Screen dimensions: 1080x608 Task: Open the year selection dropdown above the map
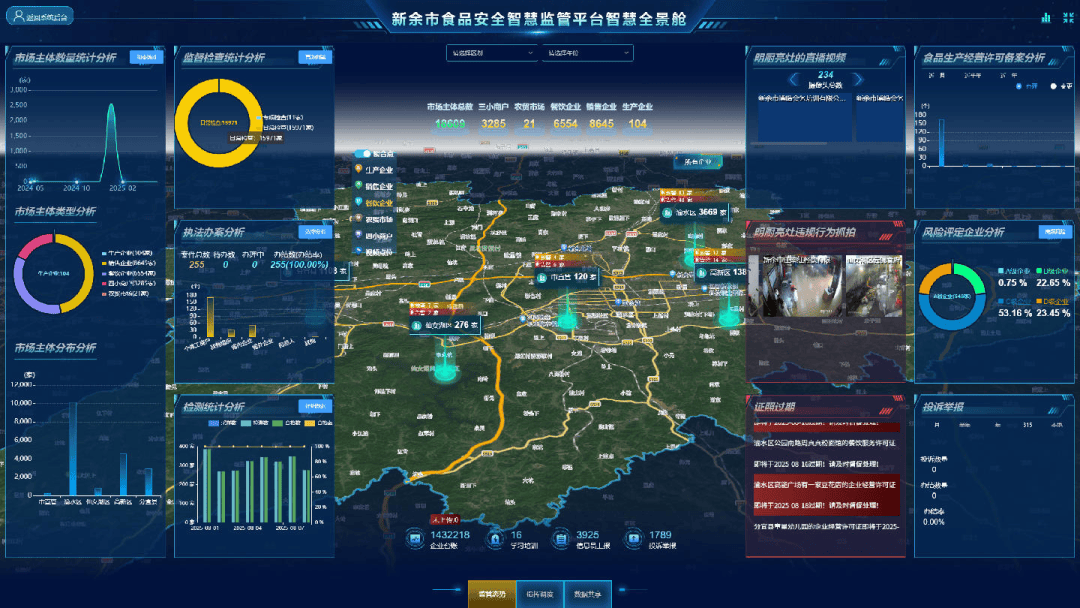[587, 53]
